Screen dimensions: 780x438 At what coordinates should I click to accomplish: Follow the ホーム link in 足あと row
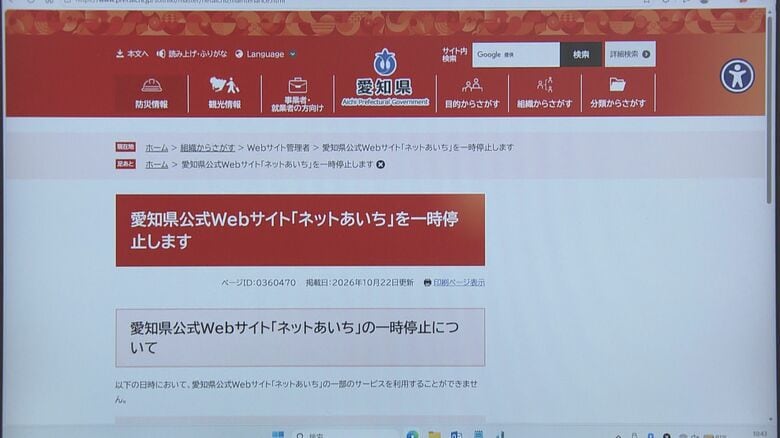tap(157, 164)
